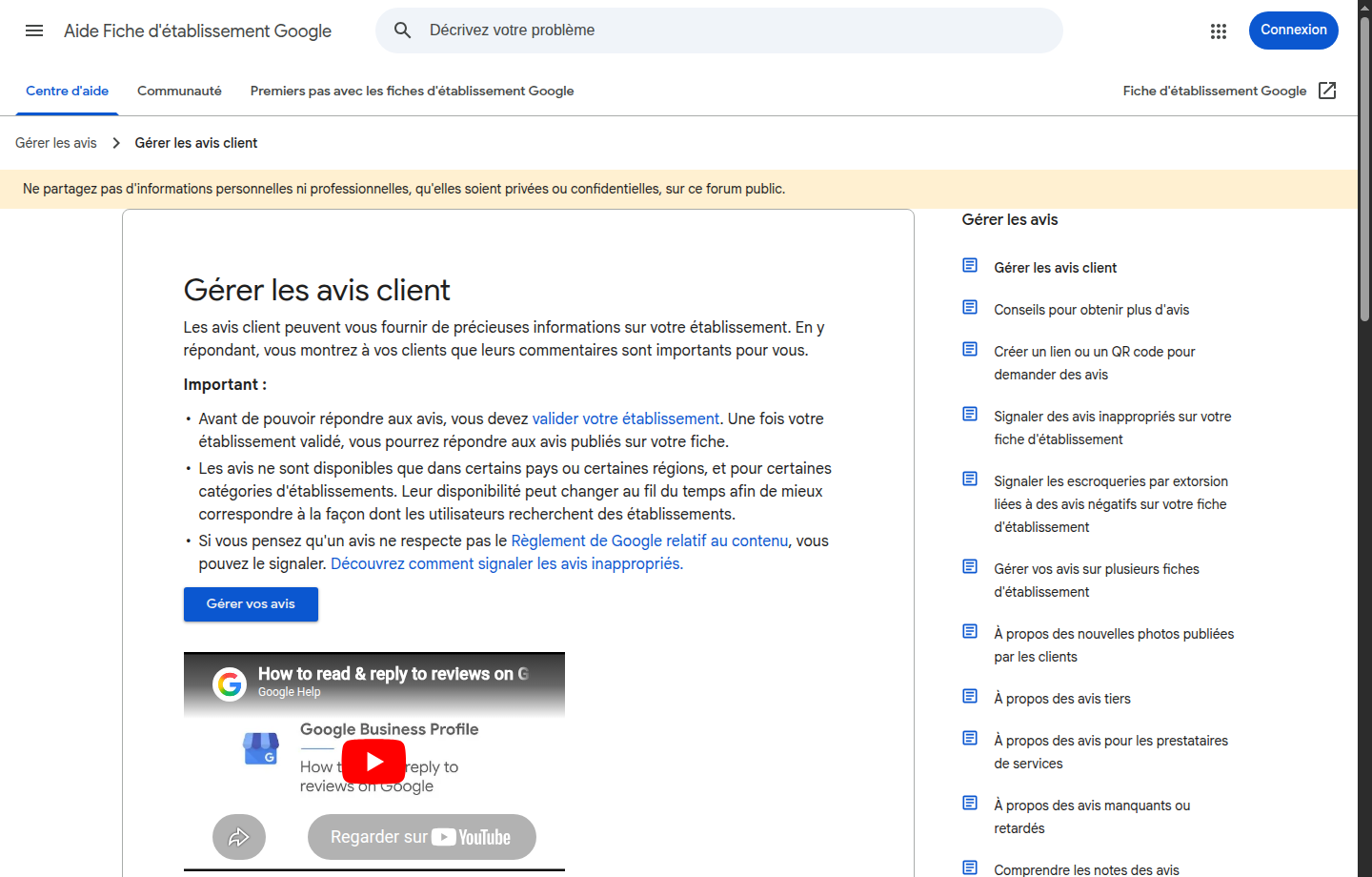1372x877 pixels.
Task: Click the Gérer les avis client main heading
Action: click(x=316, y=290)
